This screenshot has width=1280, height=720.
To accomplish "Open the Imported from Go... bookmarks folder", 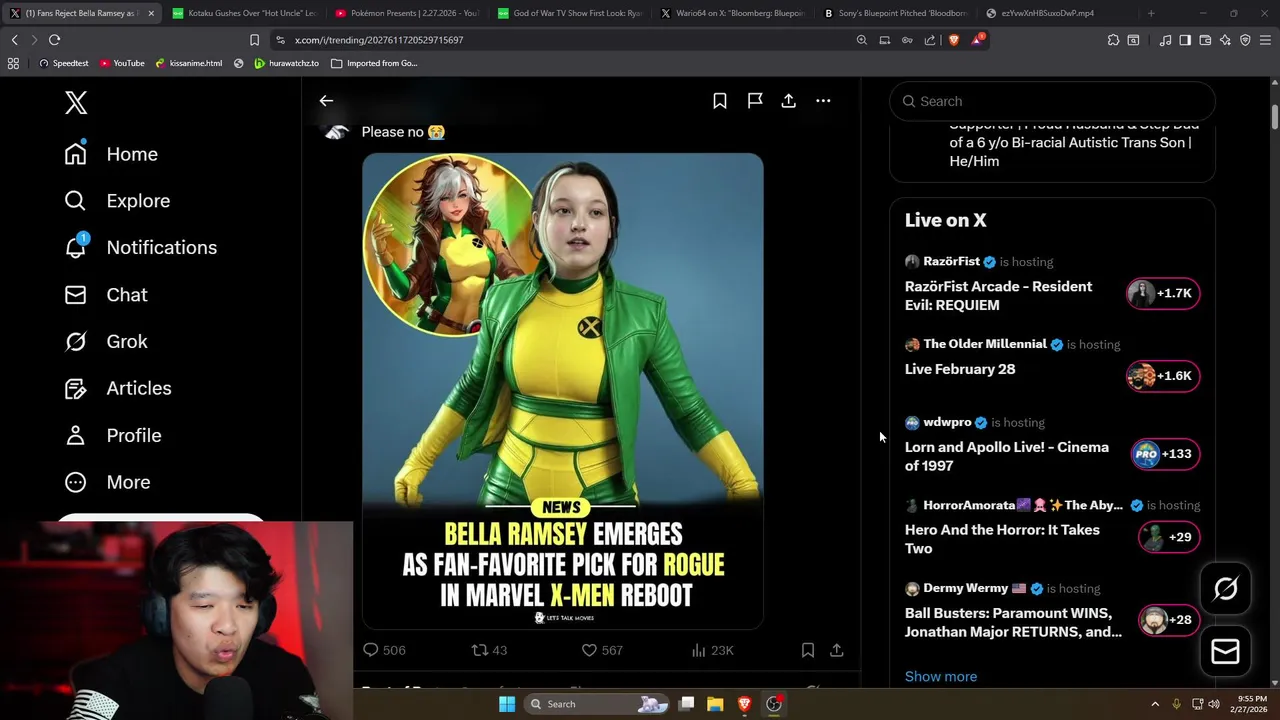I will pyautogui.click(x=374, y=63).
